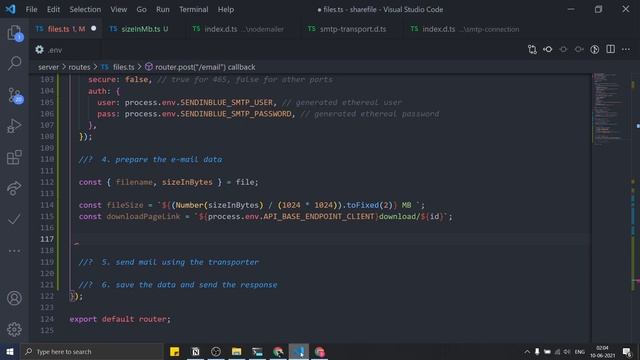Open the Selection menu
The height and width of the screenshot is (360, 640).
(85, 9)
